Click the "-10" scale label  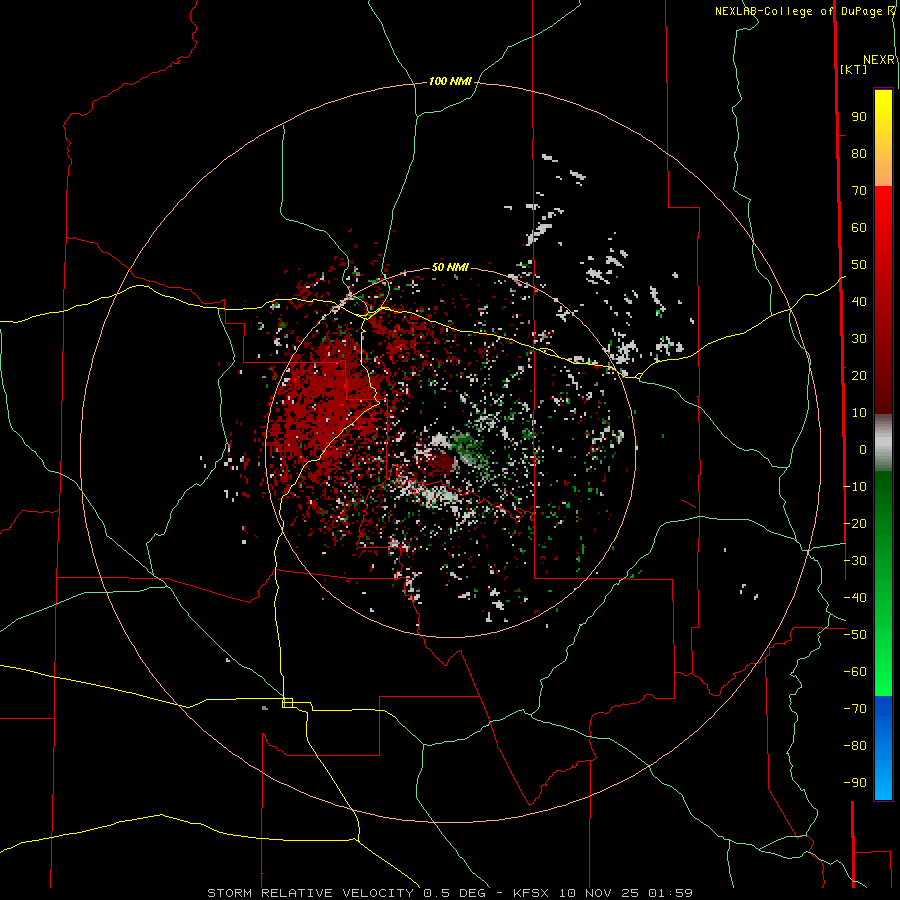[855, 487]
